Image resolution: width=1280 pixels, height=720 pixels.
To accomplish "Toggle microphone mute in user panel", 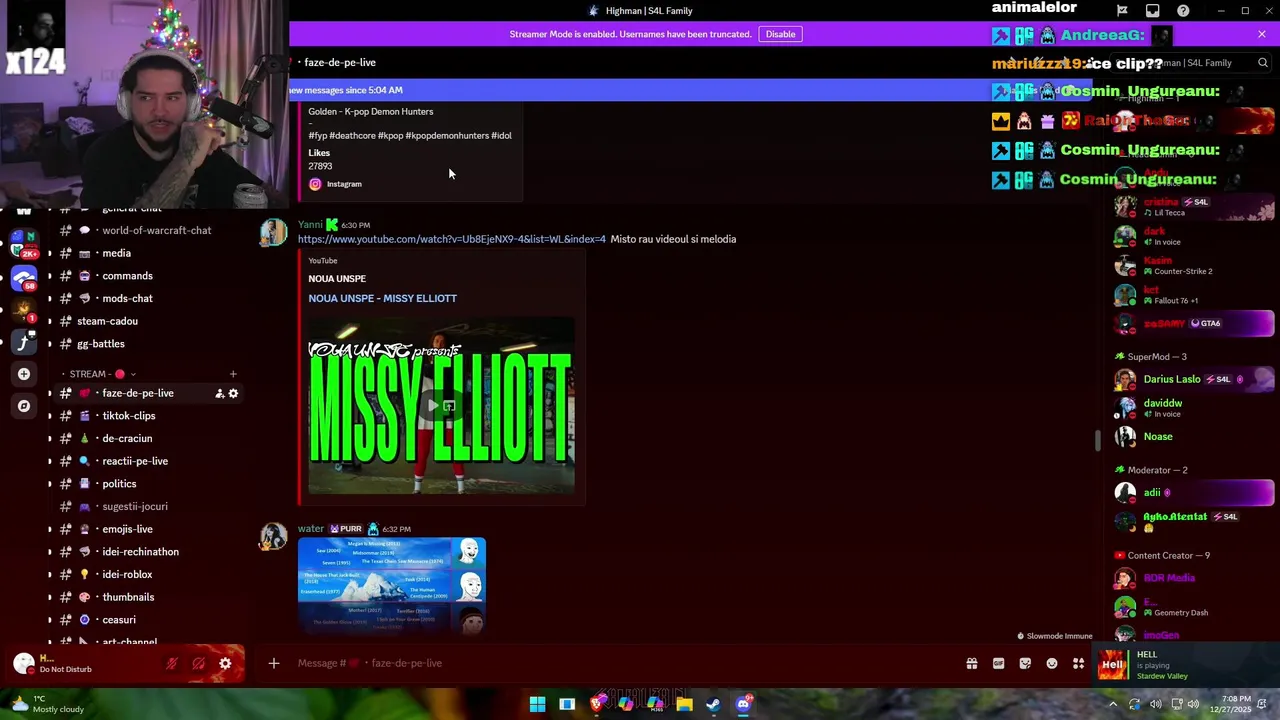I will (x=172, y=663).
